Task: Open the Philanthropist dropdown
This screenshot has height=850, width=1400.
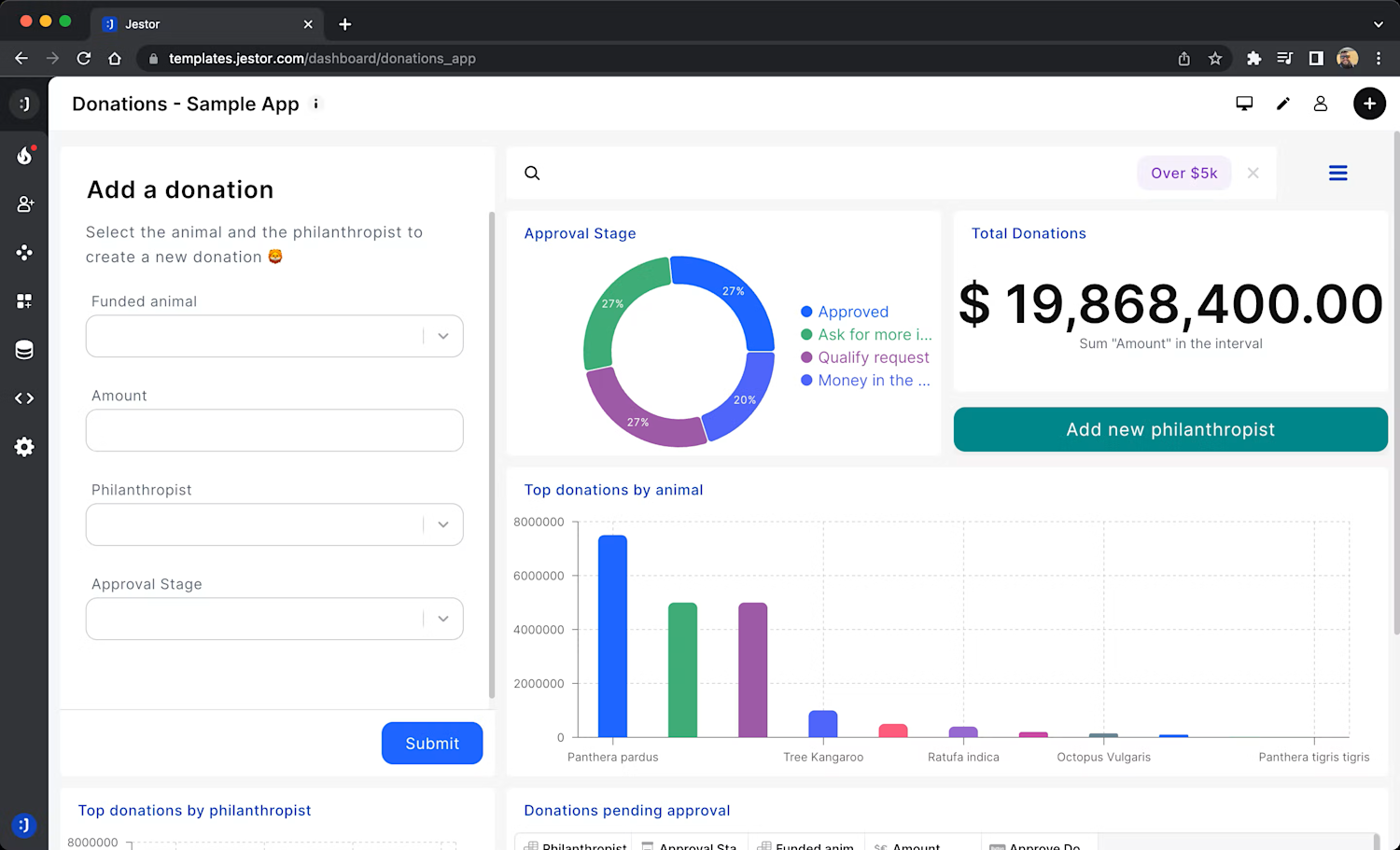Action: (442, 524)
